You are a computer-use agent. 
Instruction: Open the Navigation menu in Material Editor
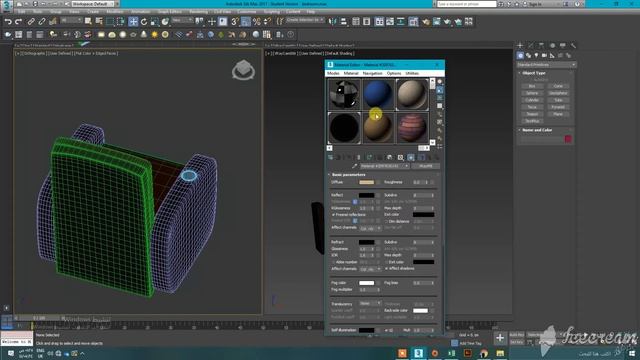click(x=373, y=73)
